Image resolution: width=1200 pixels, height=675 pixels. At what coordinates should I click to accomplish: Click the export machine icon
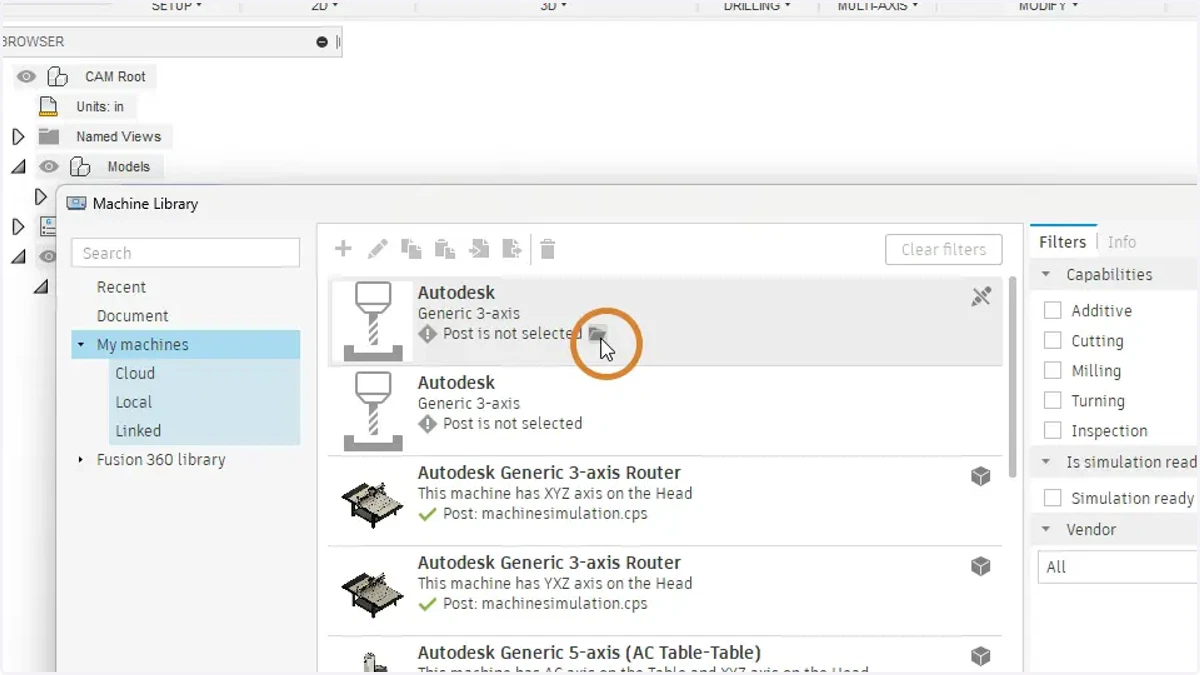pos(512,249)
